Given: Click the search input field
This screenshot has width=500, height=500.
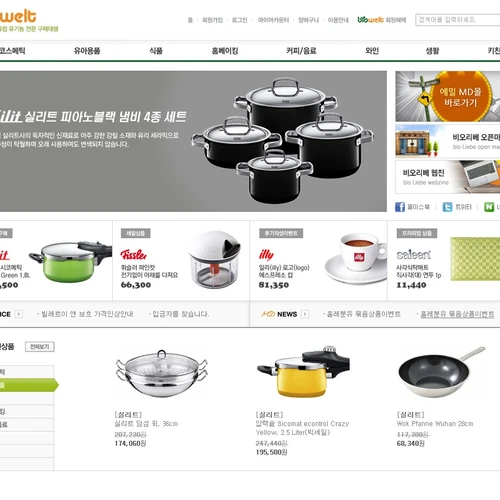Looking at the screenshot, I should coord(458,20).
